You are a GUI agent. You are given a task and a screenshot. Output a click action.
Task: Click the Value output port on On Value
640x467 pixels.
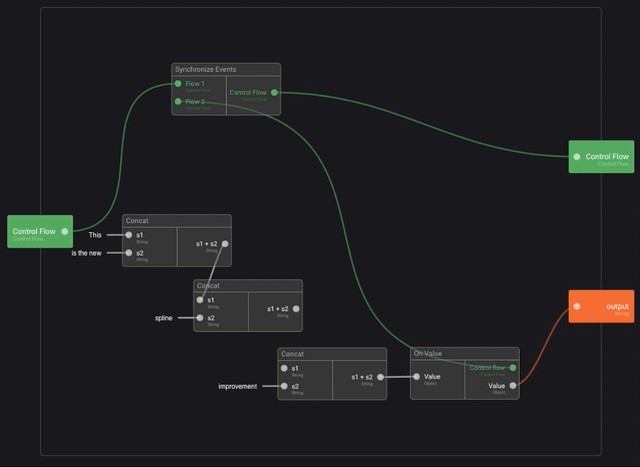coord(512,385)
